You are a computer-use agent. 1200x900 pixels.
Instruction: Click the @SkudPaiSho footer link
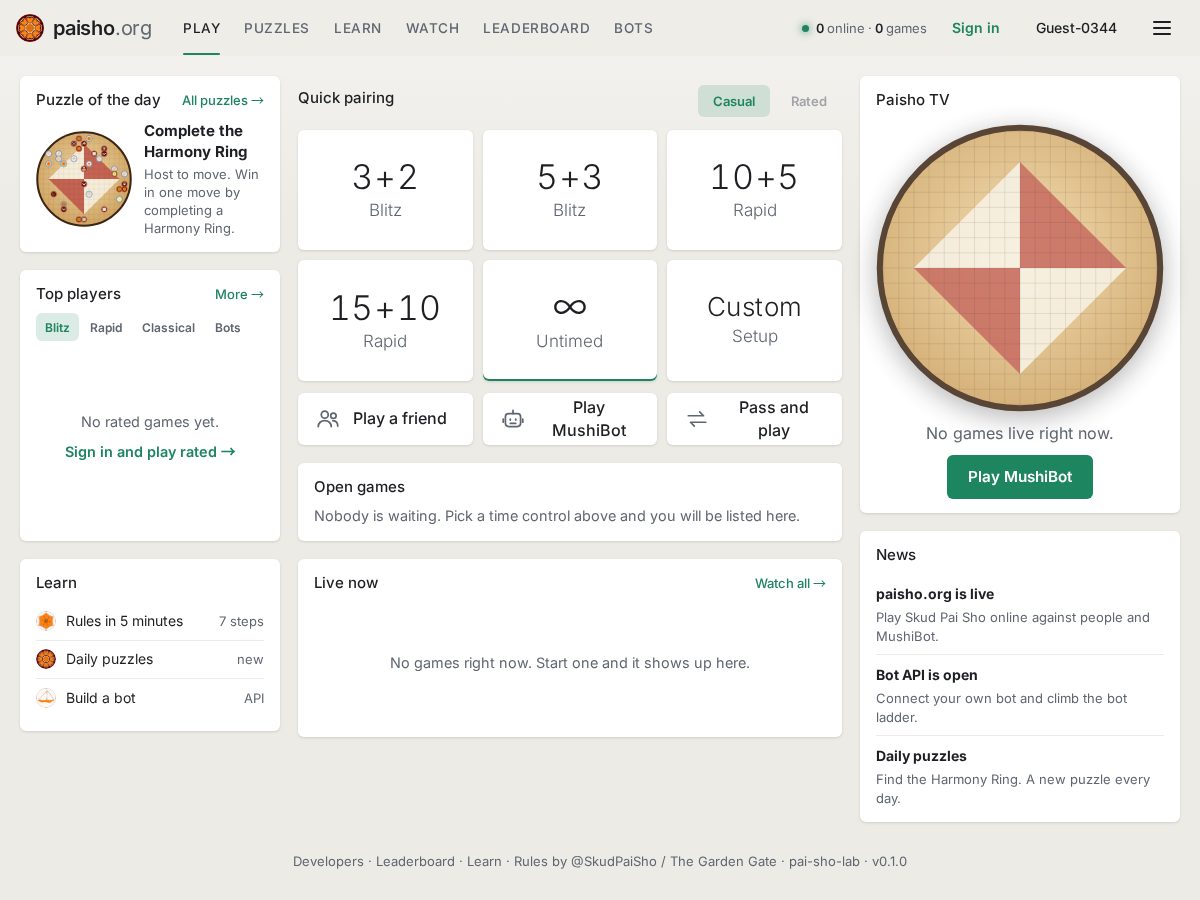tap(614, 861)
